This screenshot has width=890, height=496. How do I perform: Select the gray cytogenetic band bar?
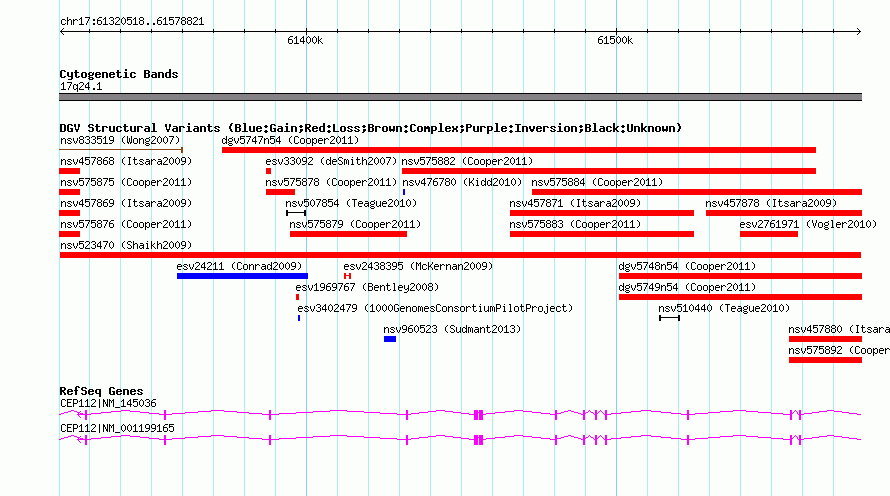[x=460, y=97]
